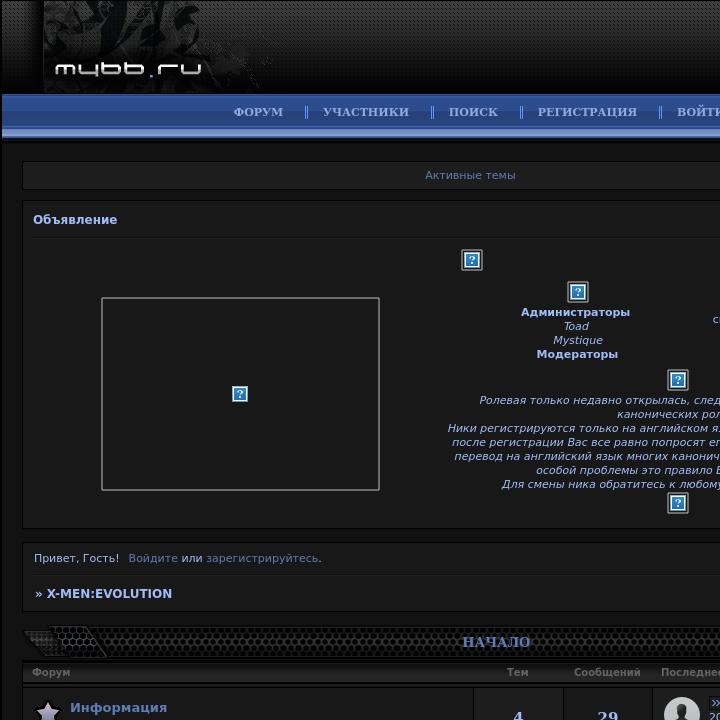This screenshot has width=720, height=720.
Task: Click the Администраторы heading
Action: (x=575, y=312)
